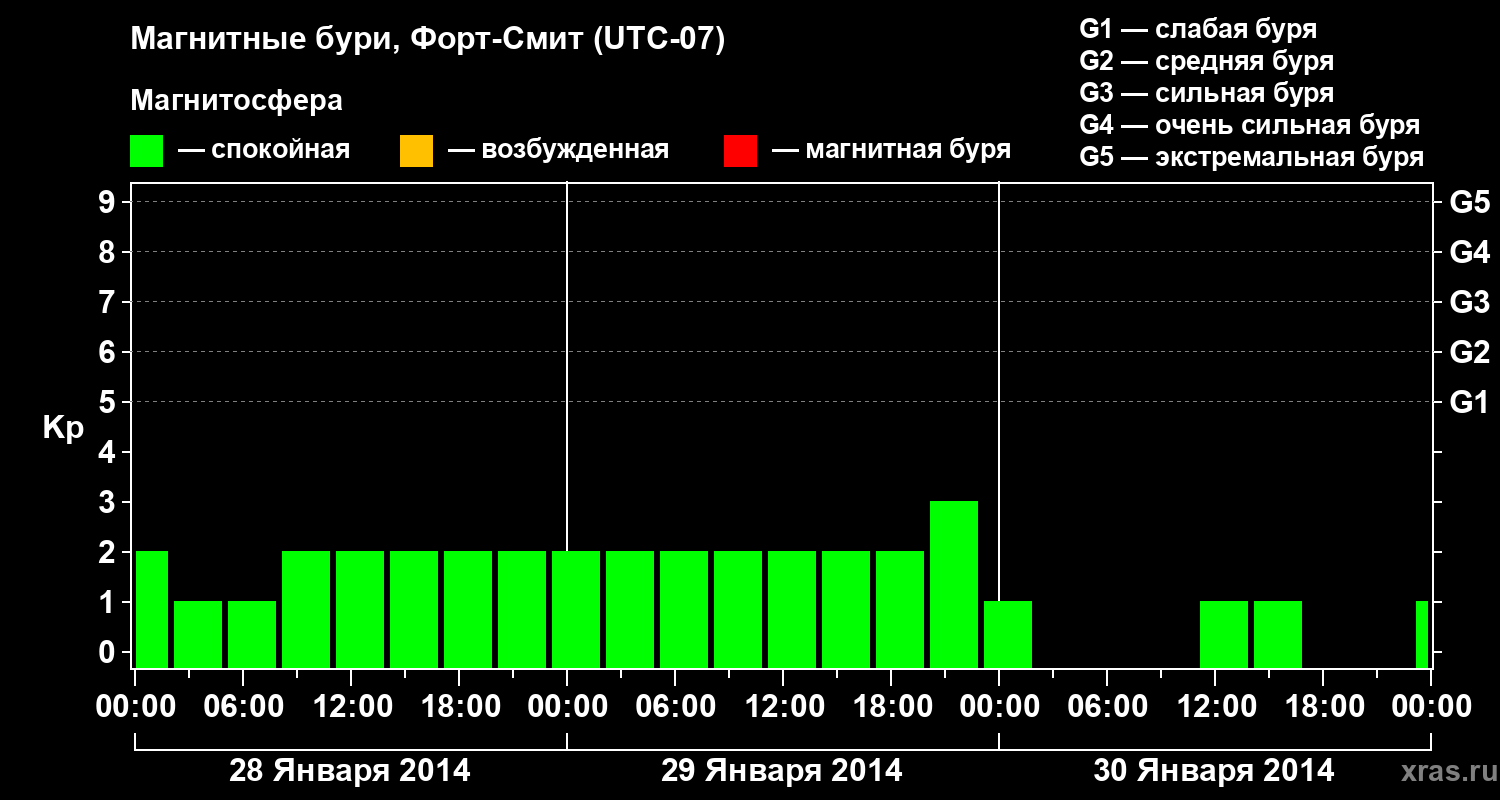This screenshot has height=800, width=1500.
Task: Click the Kp 2 bar just left of the Kp 3 bar
Action: [900, 609]
